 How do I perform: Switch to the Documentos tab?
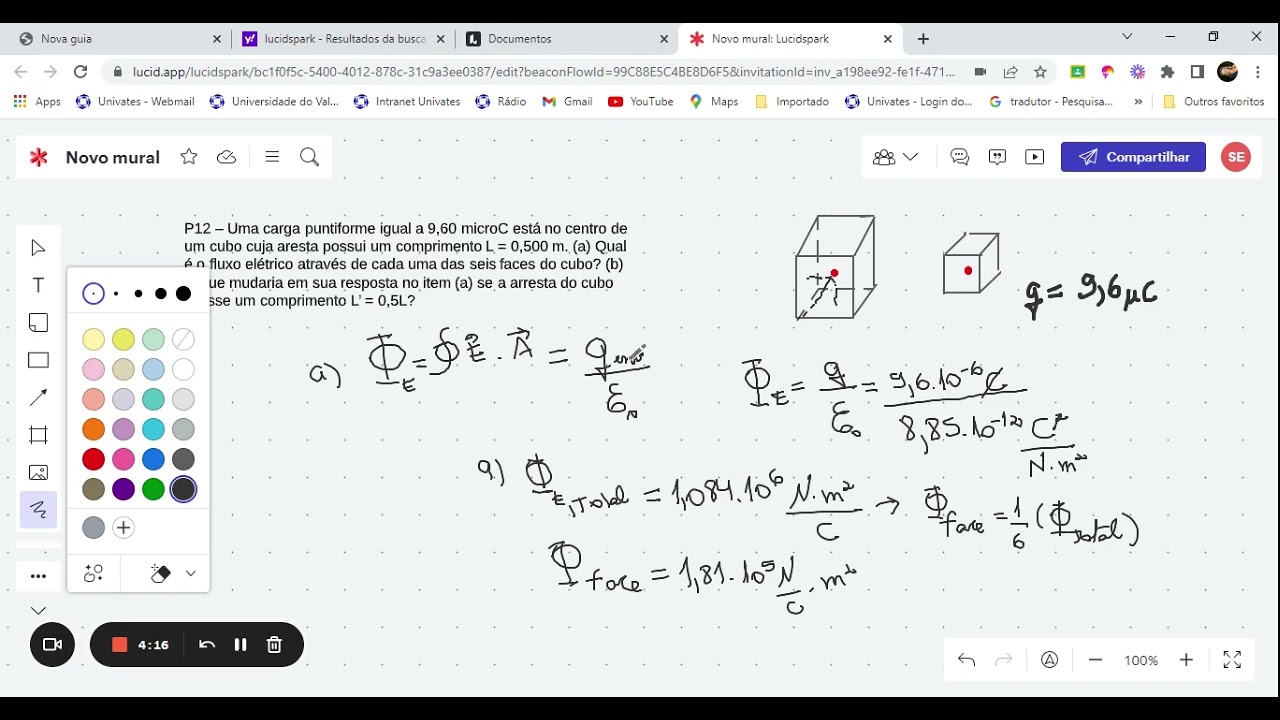tap(567, 39)
